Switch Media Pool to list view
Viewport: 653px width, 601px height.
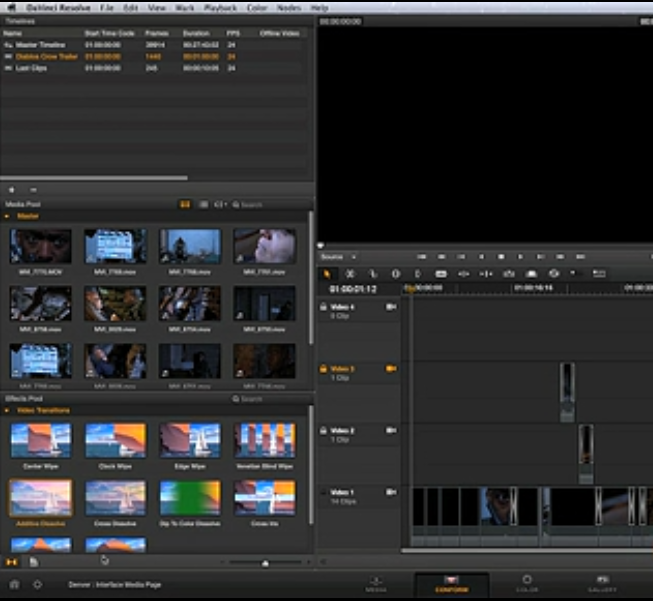[x=203, y=204]
